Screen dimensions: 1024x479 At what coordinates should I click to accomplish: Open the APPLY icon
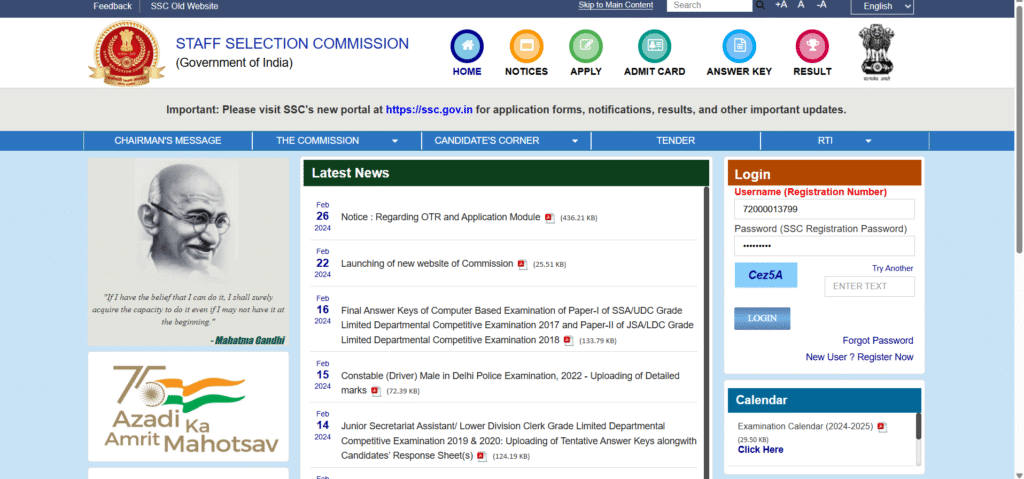586,46
